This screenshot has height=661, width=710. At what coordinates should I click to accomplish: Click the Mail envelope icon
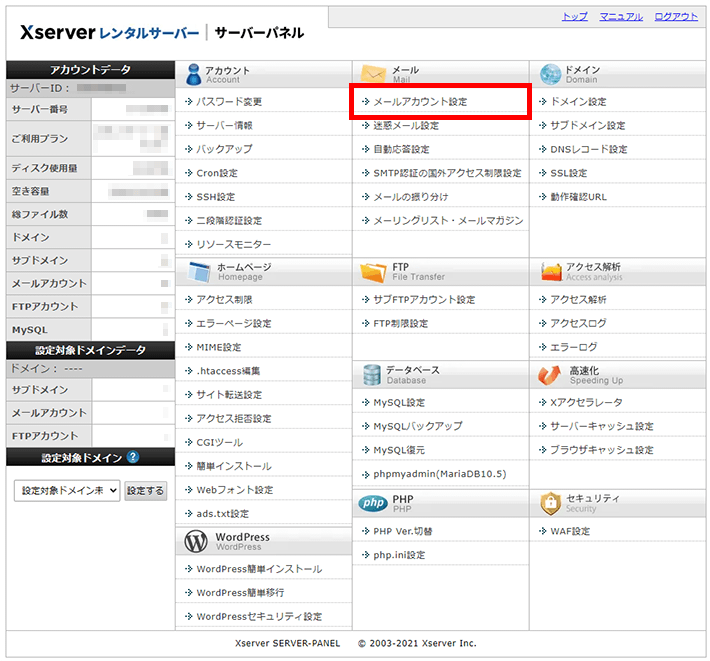tap(373, 74)
